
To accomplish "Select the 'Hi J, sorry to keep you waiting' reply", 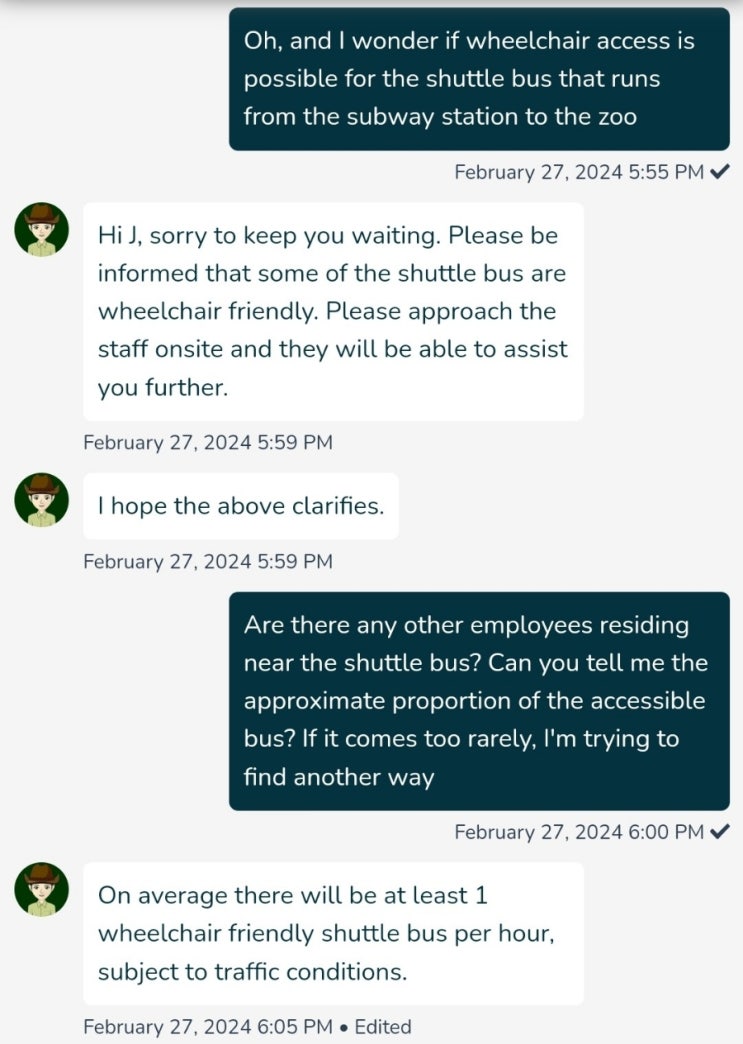I will pyautogui.click(x=332, y=311).
